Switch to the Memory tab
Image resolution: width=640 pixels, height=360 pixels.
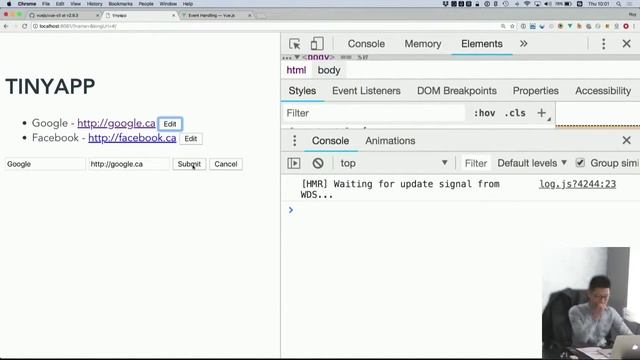click(x=423, y=44)
